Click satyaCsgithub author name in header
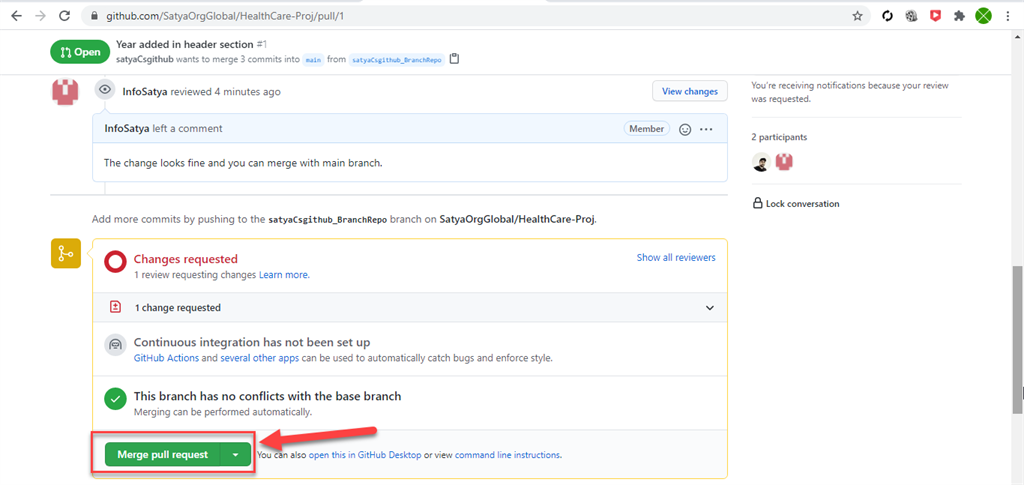The image size is (1024, 485). point(146,59)
